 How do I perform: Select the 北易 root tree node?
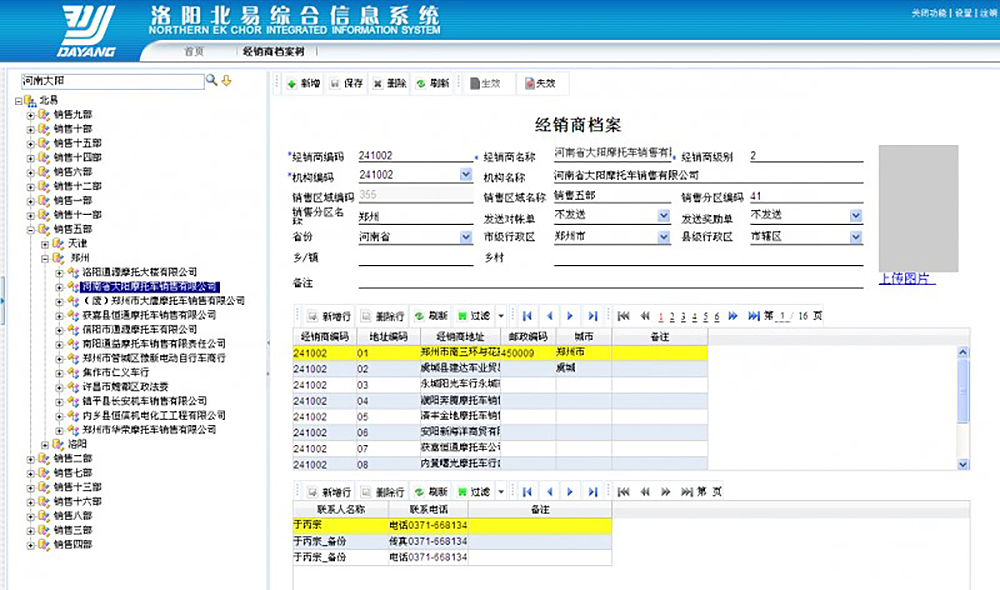(48, 100)
